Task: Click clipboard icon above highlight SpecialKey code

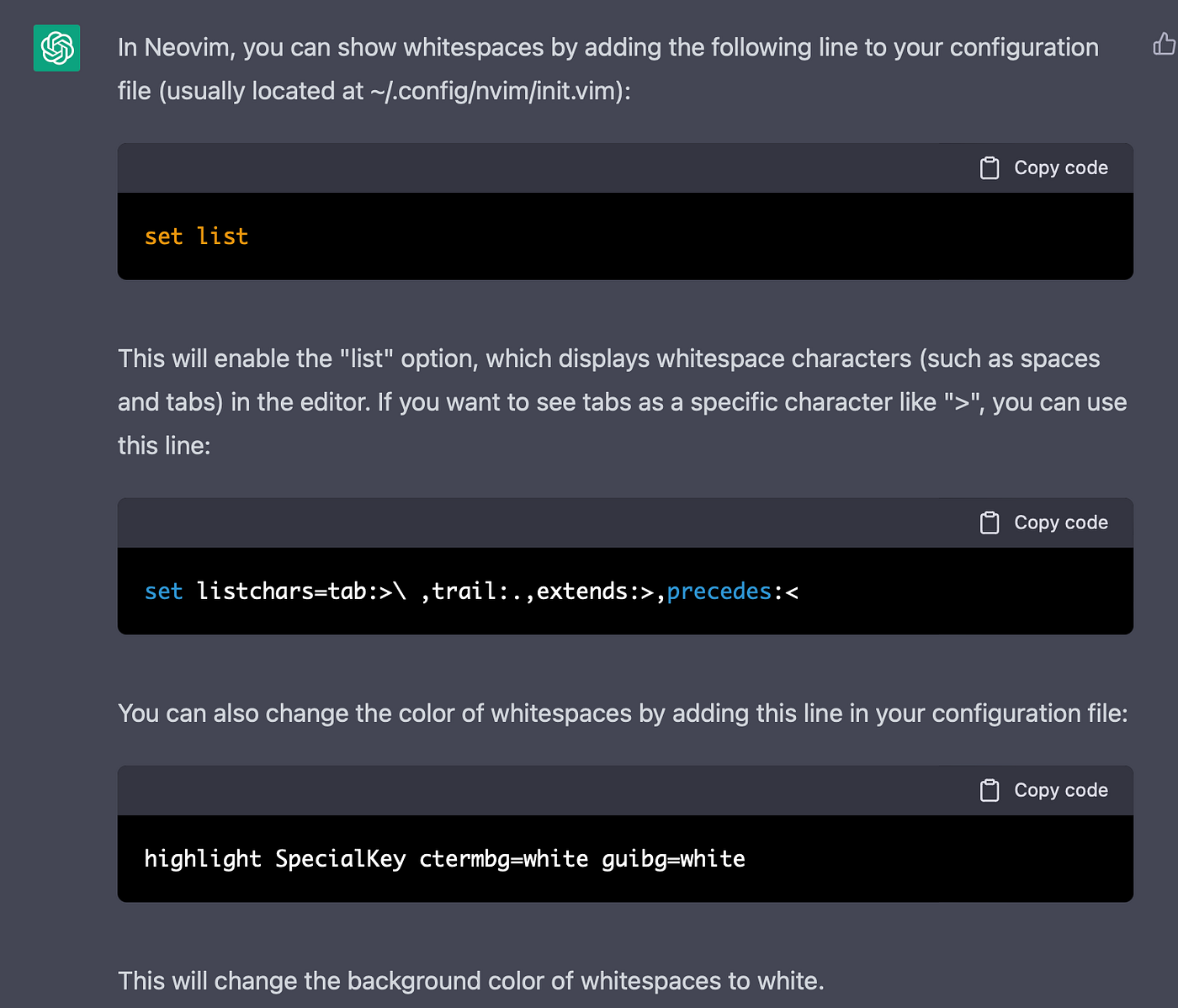Action: tap(990, 791)
